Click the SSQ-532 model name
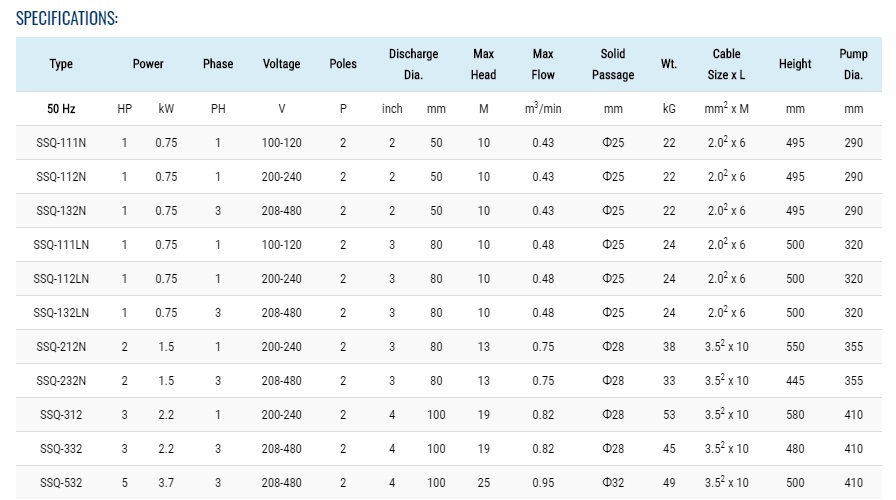This screenshot has height=500, width=896. pos(61,483)
